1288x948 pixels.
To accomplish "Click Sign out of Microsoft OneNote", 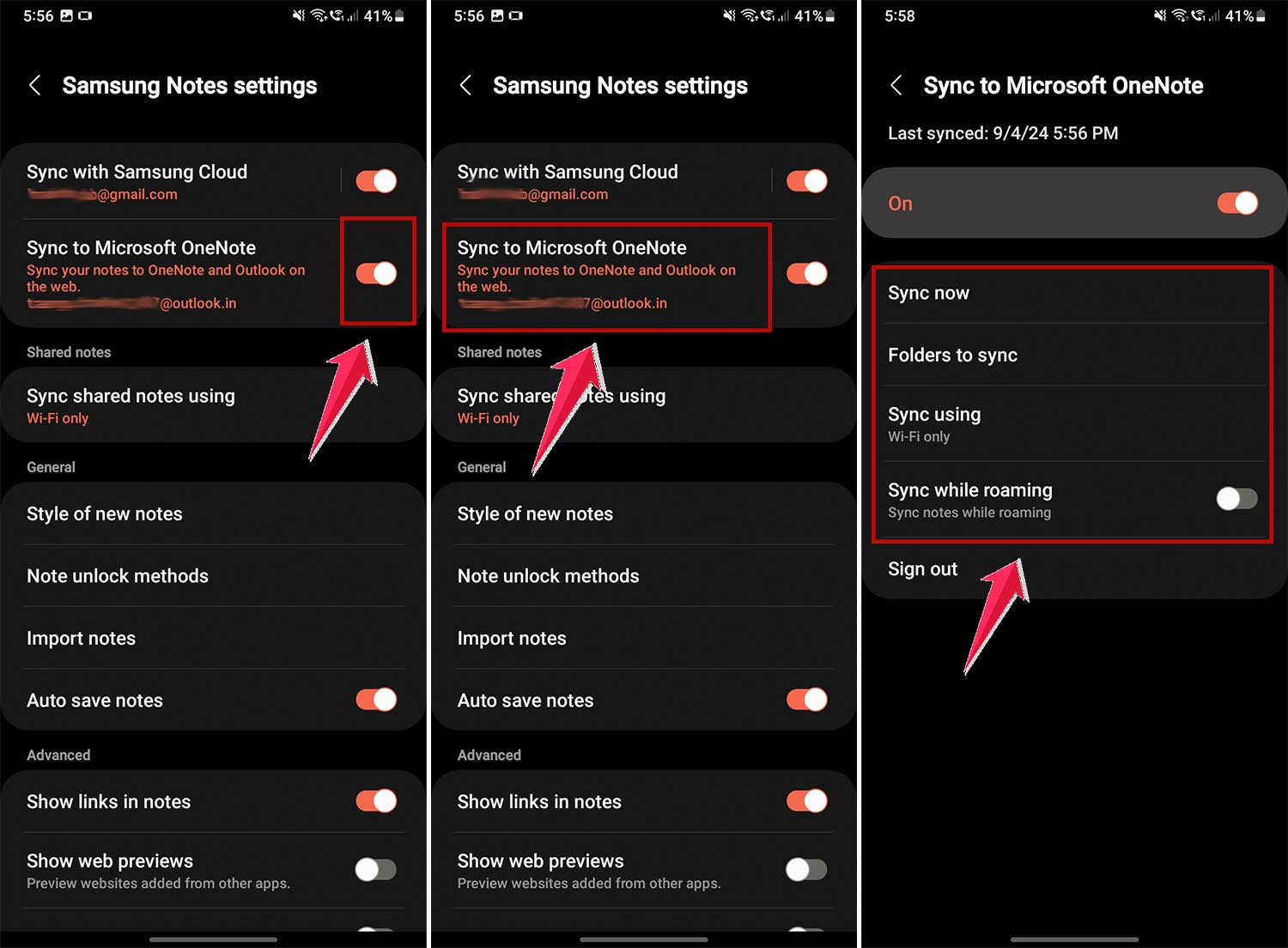I will [923, 568].
